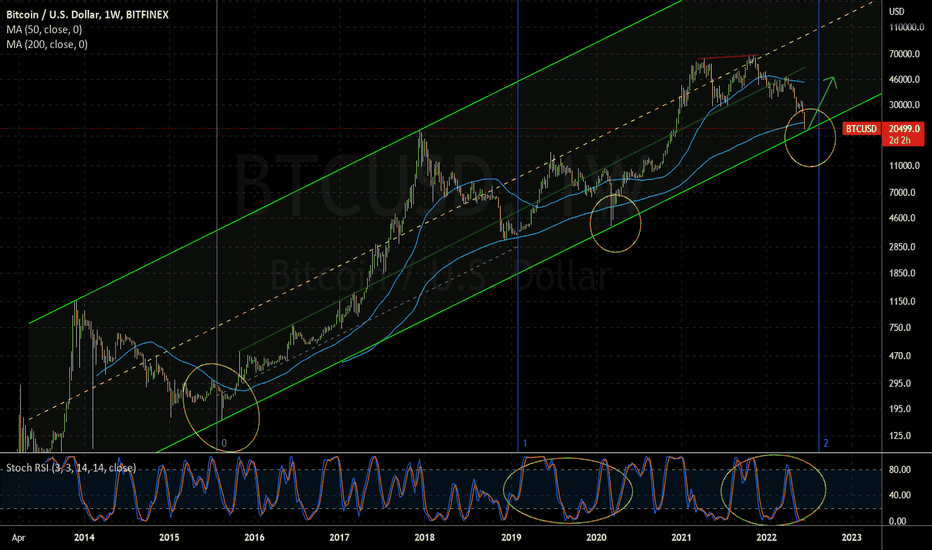The image size is (932, 550).
Task: Click the 2017 label on the time axis
Action: (339, 538)
